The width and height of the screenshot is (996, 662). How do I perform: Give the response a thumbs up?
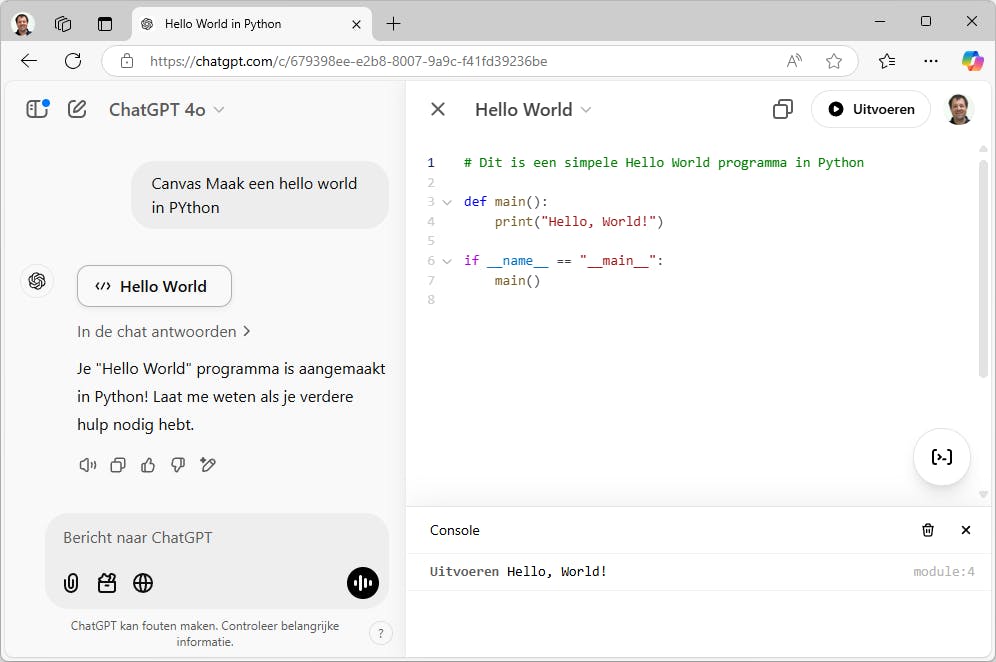coord(148,465)
